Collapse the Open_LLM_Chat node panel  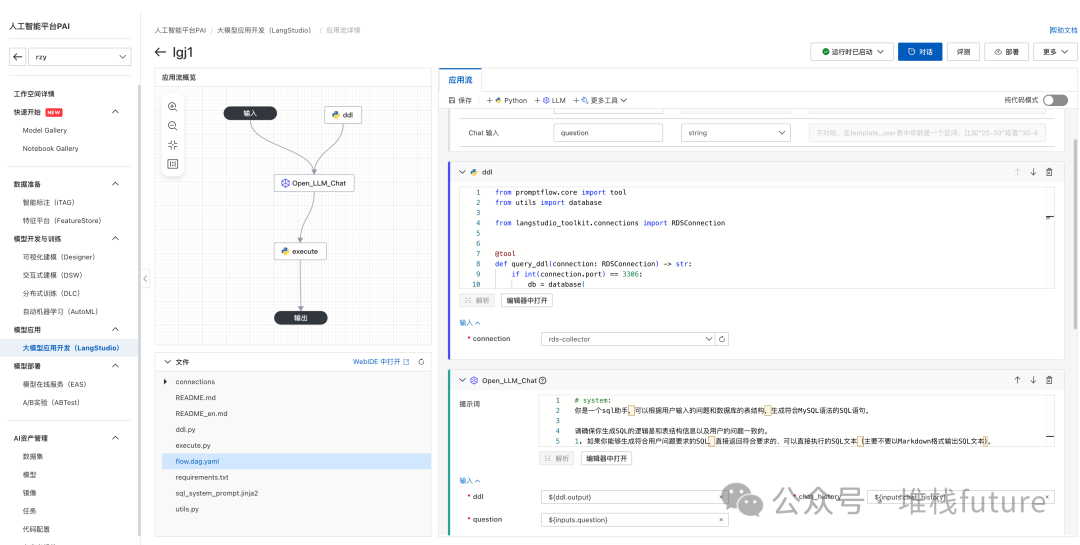(x=462, y=380)
